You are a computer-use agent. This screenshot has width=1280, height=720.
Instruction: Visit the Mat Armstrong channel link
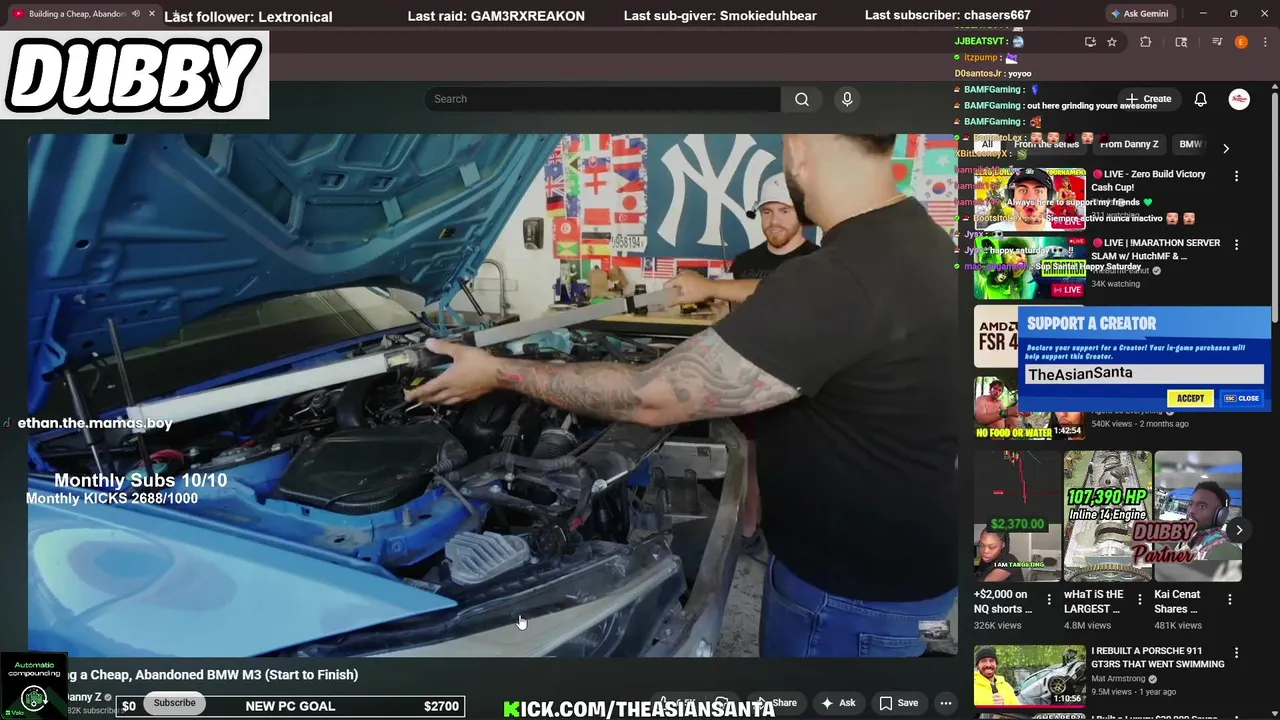pos(1119,678)
